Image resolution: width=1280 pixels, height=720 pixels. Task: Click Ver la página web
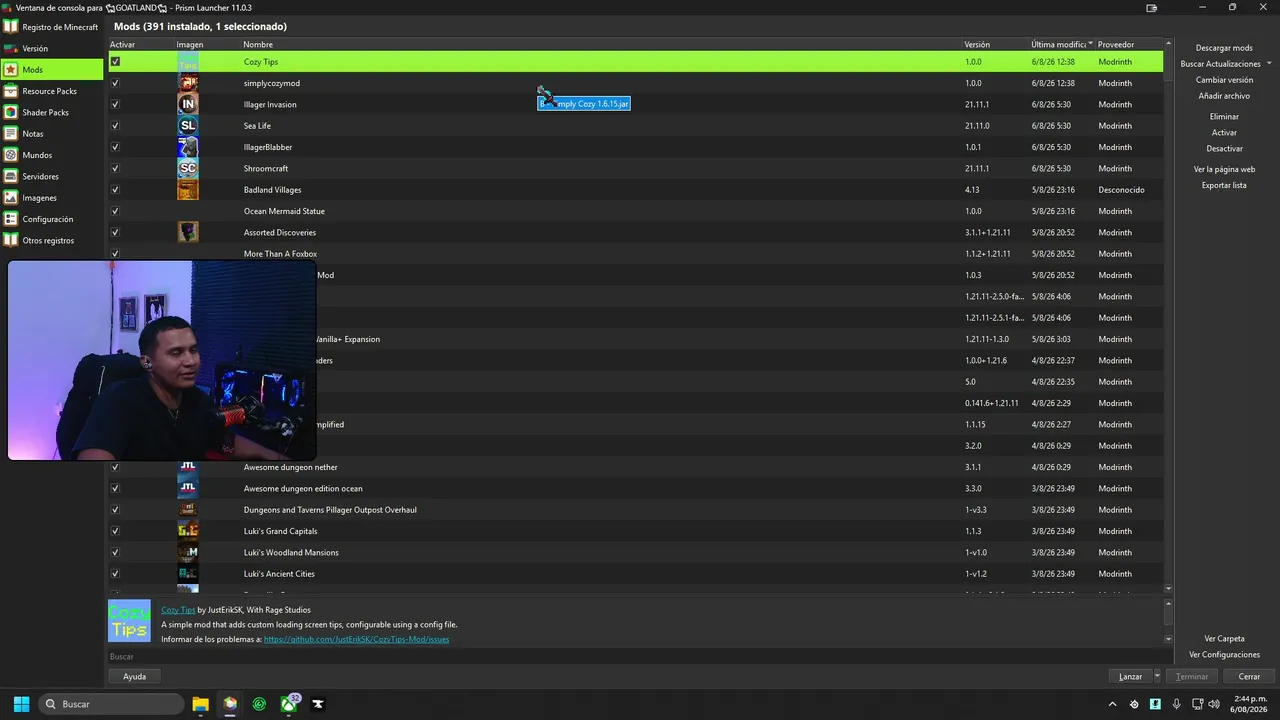pos(1224,169)
